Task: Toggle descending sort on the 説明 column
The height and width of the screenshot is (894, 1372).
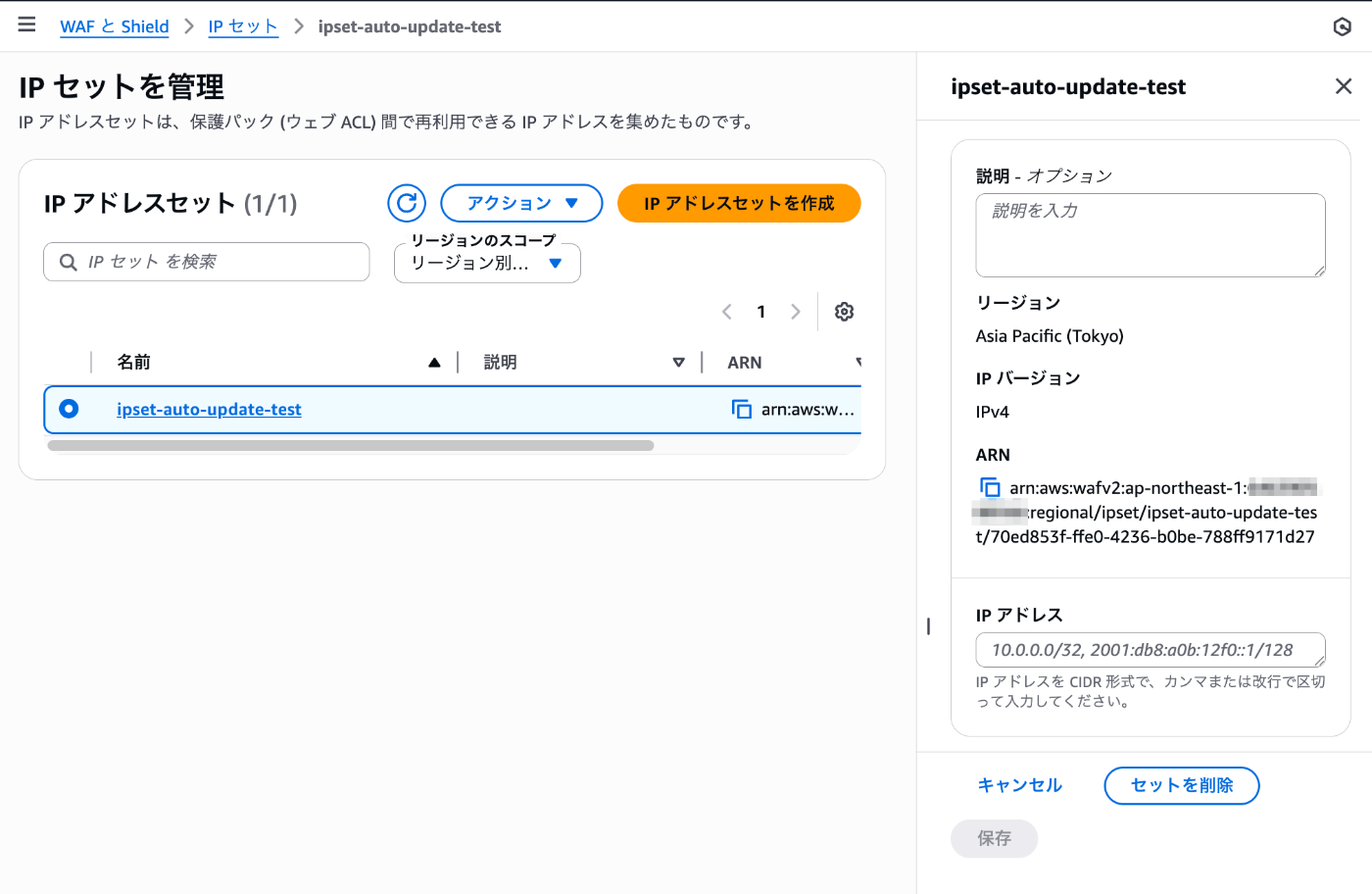Action: pyautogui.click(x=680, y=362)
